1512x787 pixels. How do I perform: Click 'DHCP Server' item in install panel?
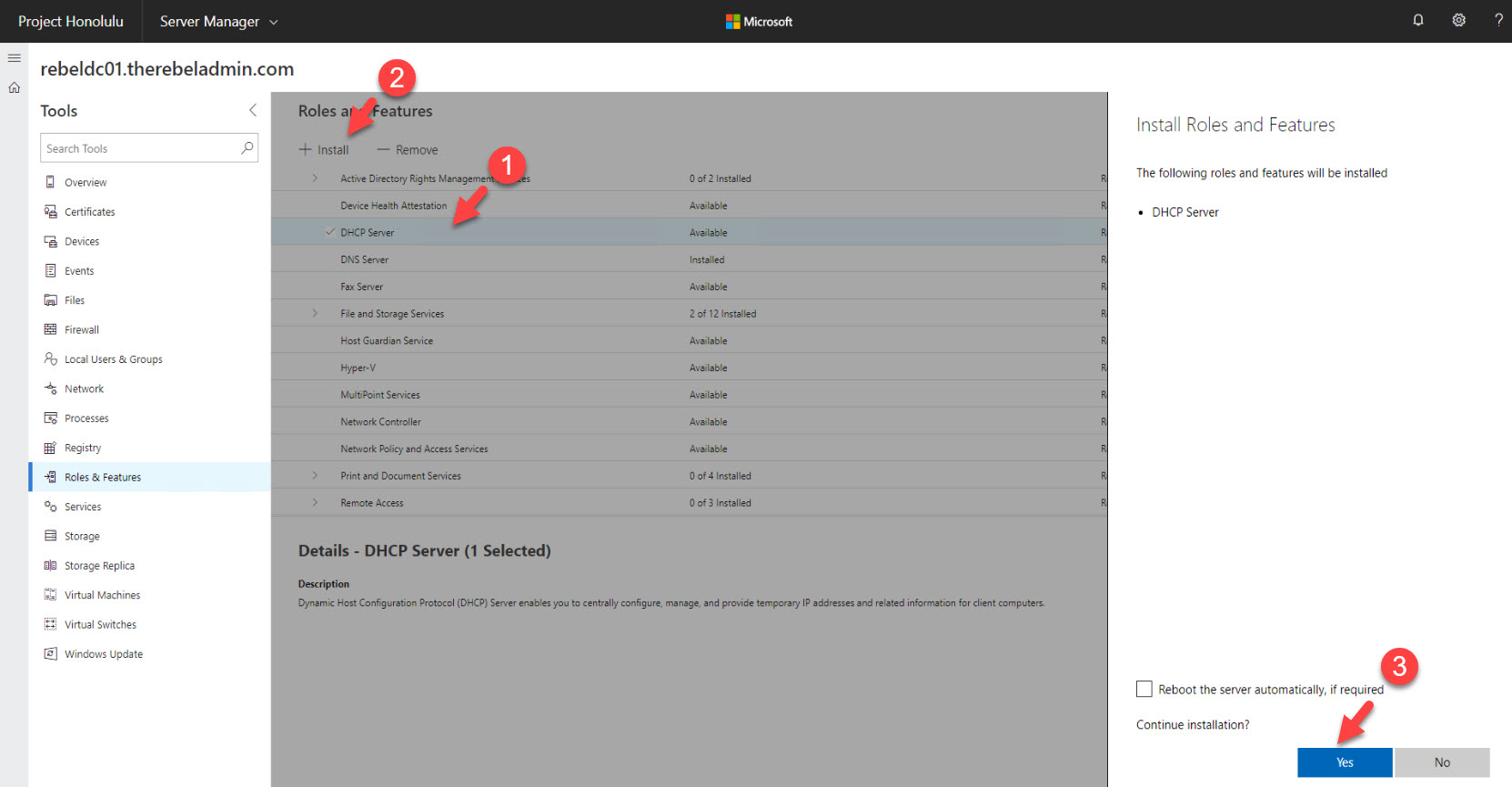click(1184, 212)
